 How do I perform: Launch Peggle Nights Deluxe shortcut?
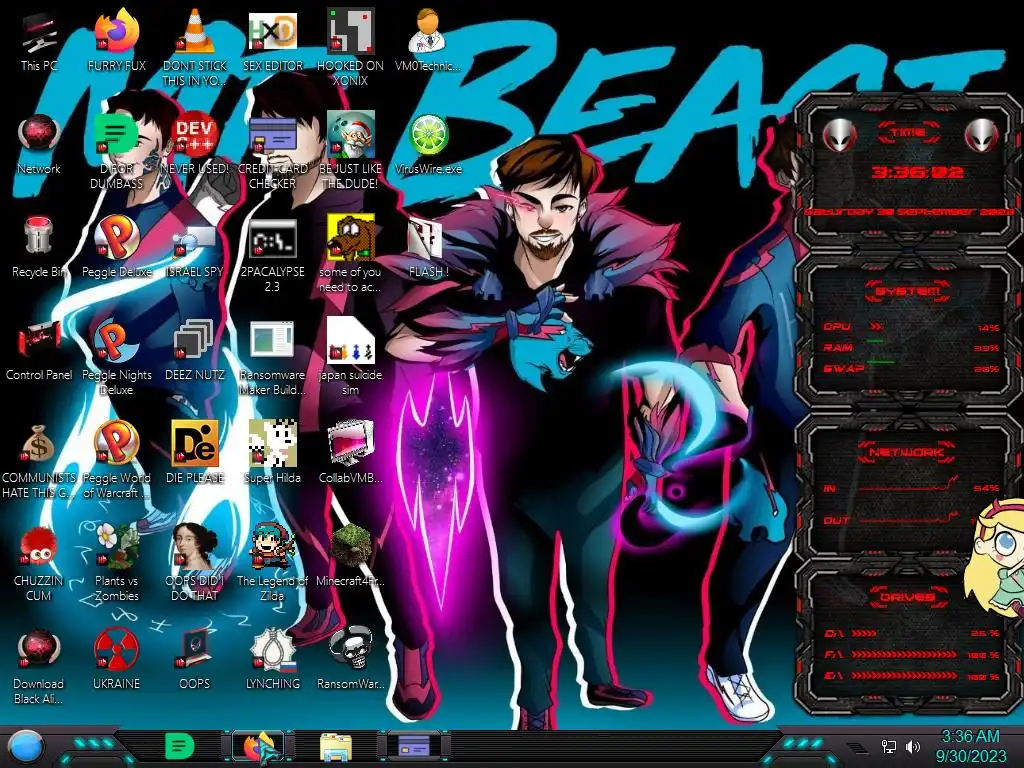117,357
